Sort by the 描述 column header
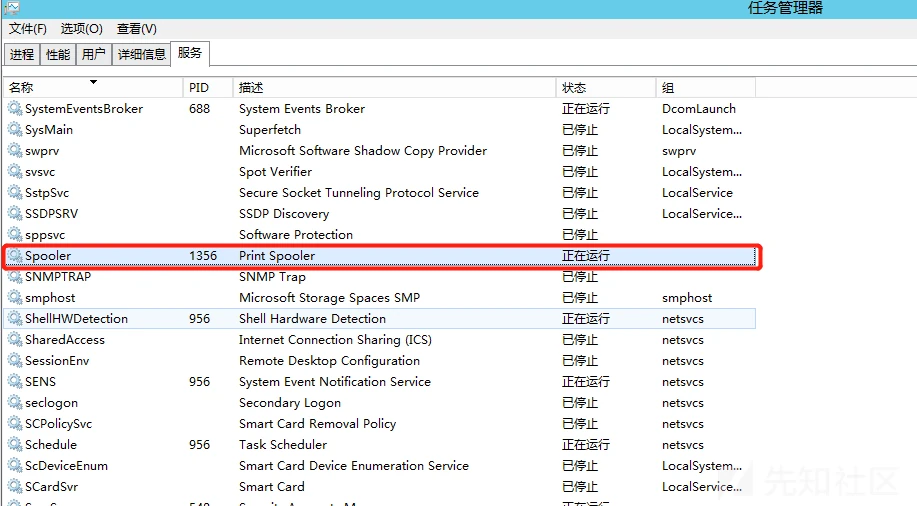 pyautogui.click(x=394, y=87)
